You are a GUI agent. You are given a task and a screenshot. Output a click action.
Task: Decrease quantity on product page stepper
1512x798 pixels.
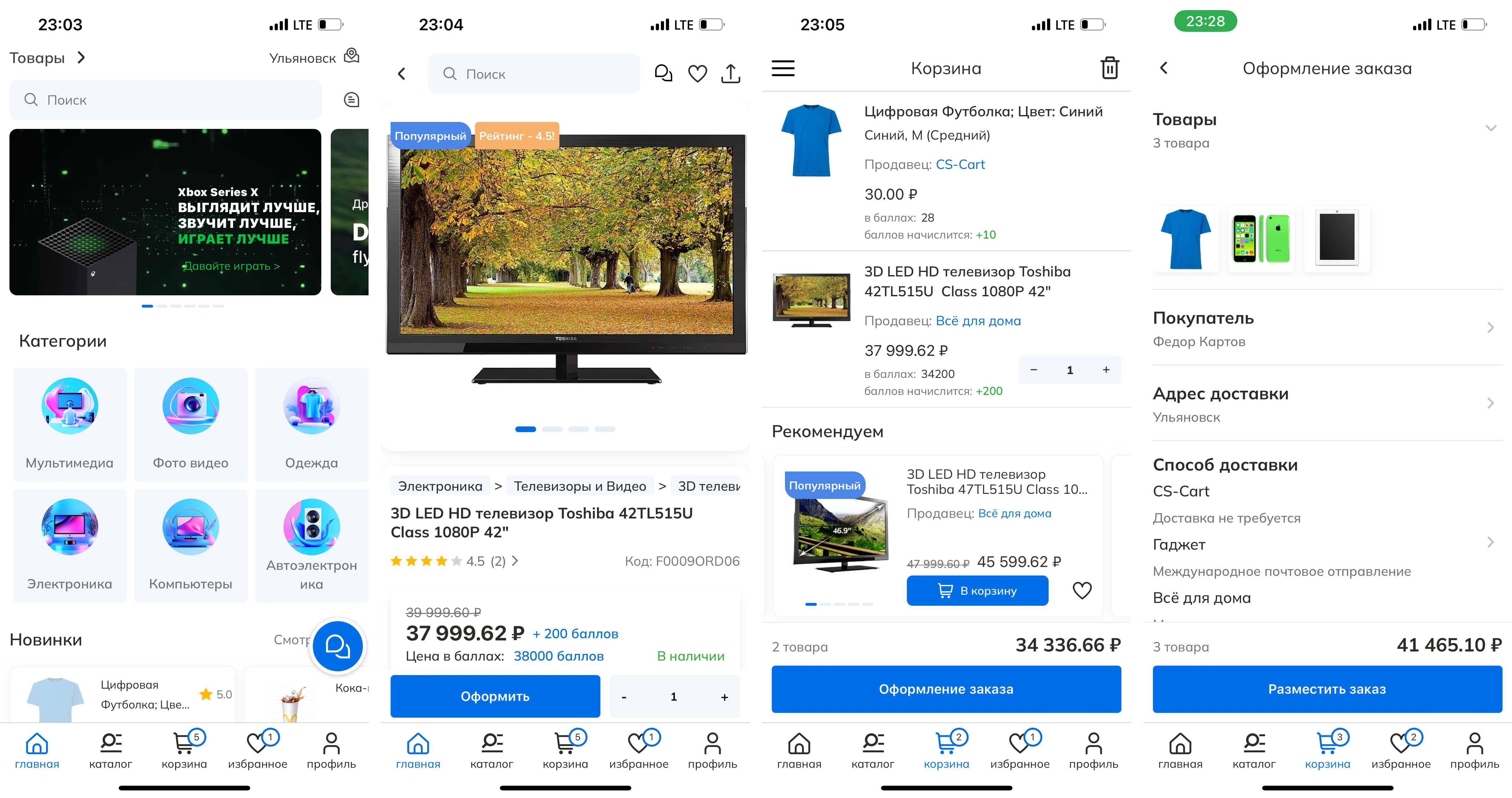tap(624, 697)
